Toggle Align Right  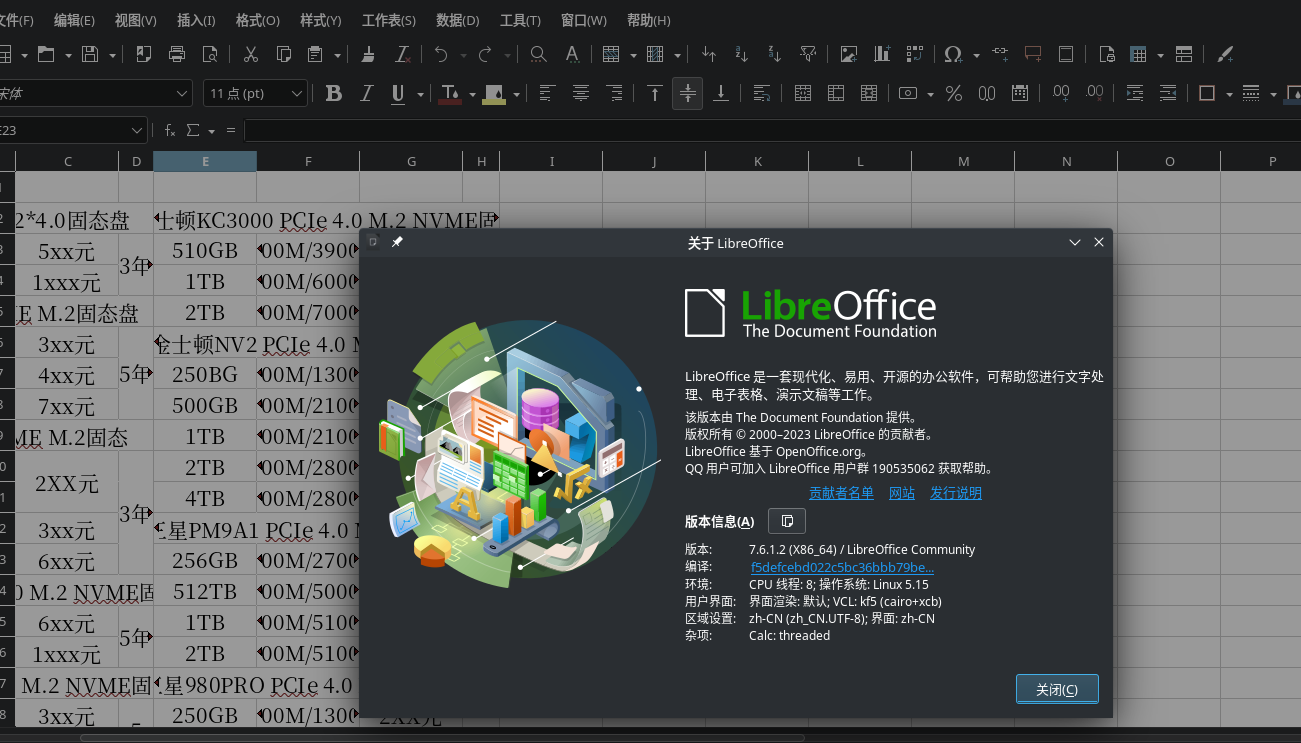tap(613, 93)
